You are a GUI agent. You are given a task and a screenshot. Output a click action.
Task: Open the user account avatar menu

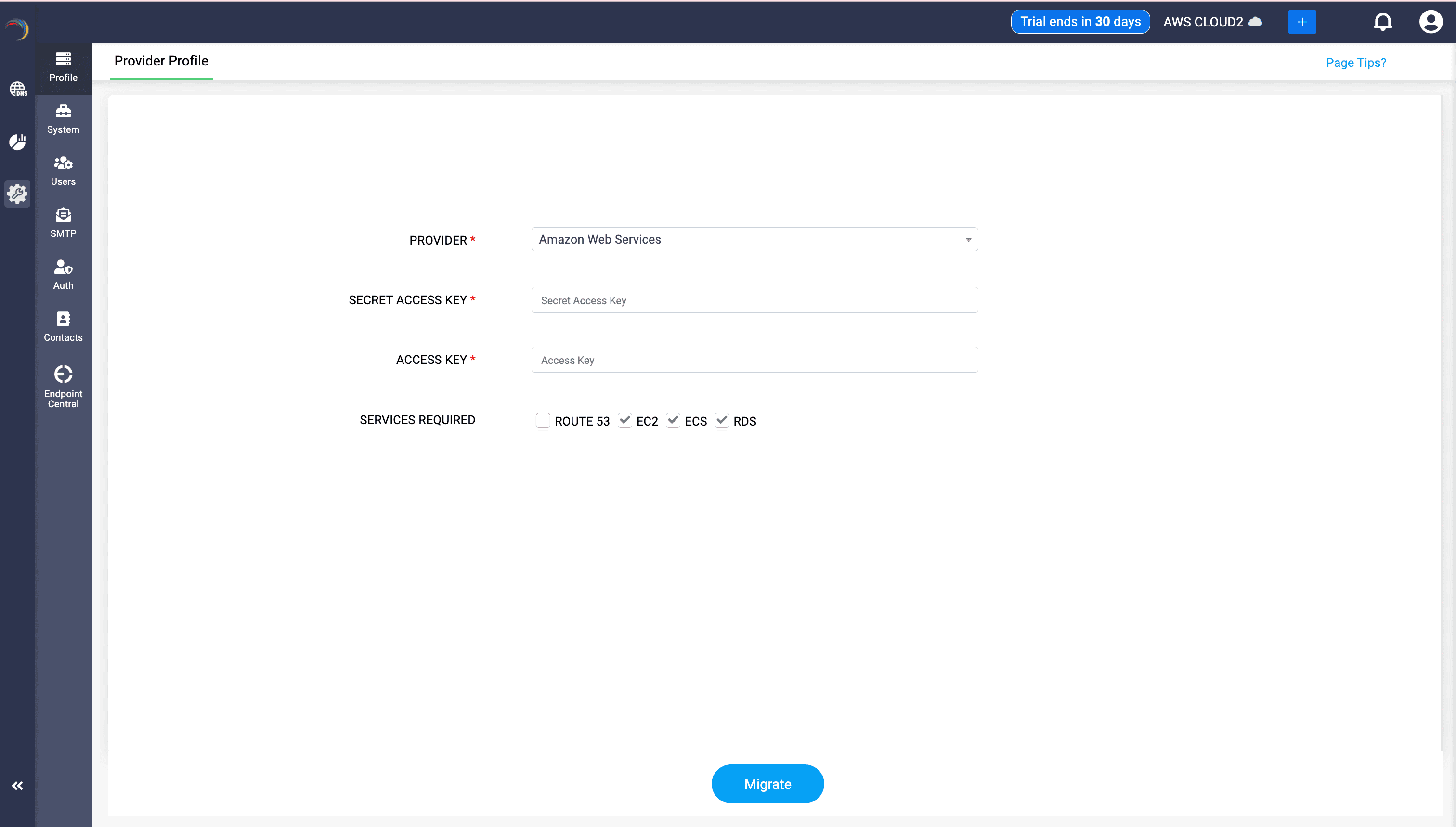(1431, 22)
